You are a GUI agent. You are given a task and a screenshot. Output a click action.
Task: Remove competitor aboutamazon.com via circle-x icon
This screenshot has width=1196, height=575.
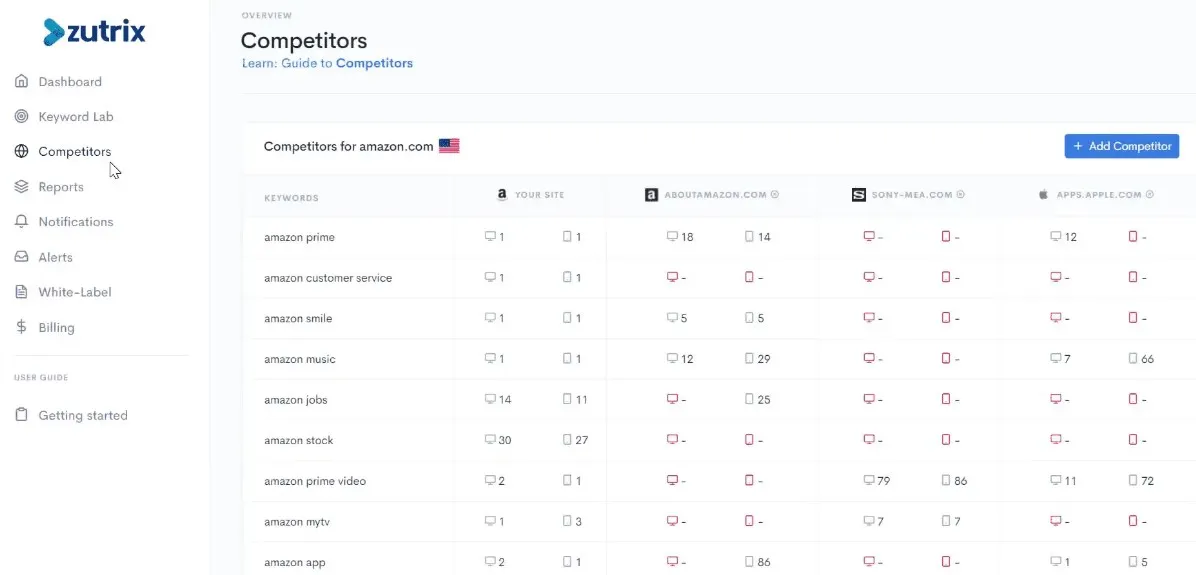[775, 194]
